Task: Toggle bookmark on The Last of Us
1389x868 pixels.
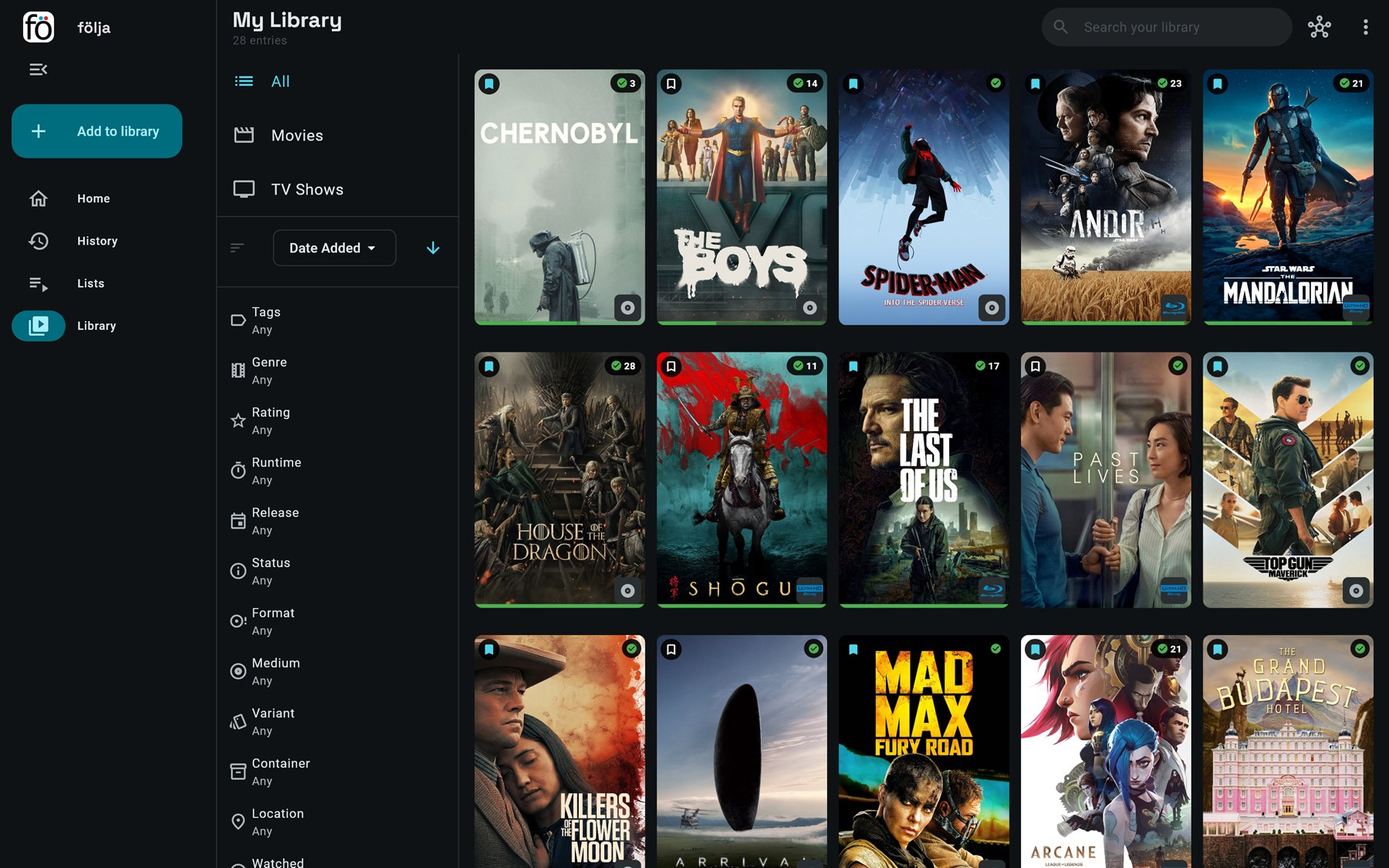Action: [853, 366]
